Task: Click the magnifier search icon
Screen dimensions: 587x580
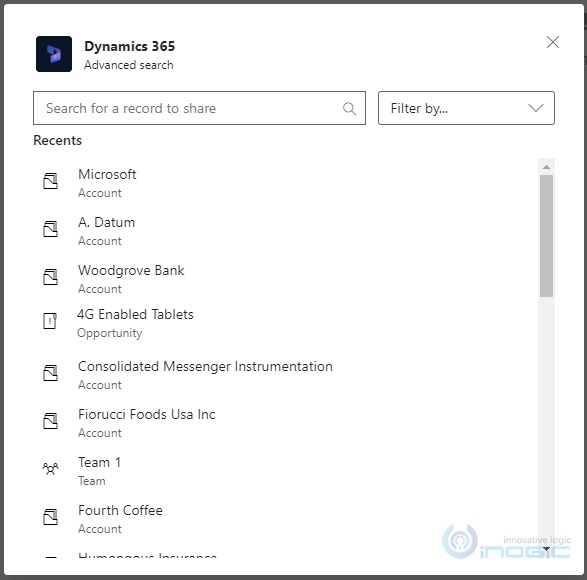Action: [349, 109]
